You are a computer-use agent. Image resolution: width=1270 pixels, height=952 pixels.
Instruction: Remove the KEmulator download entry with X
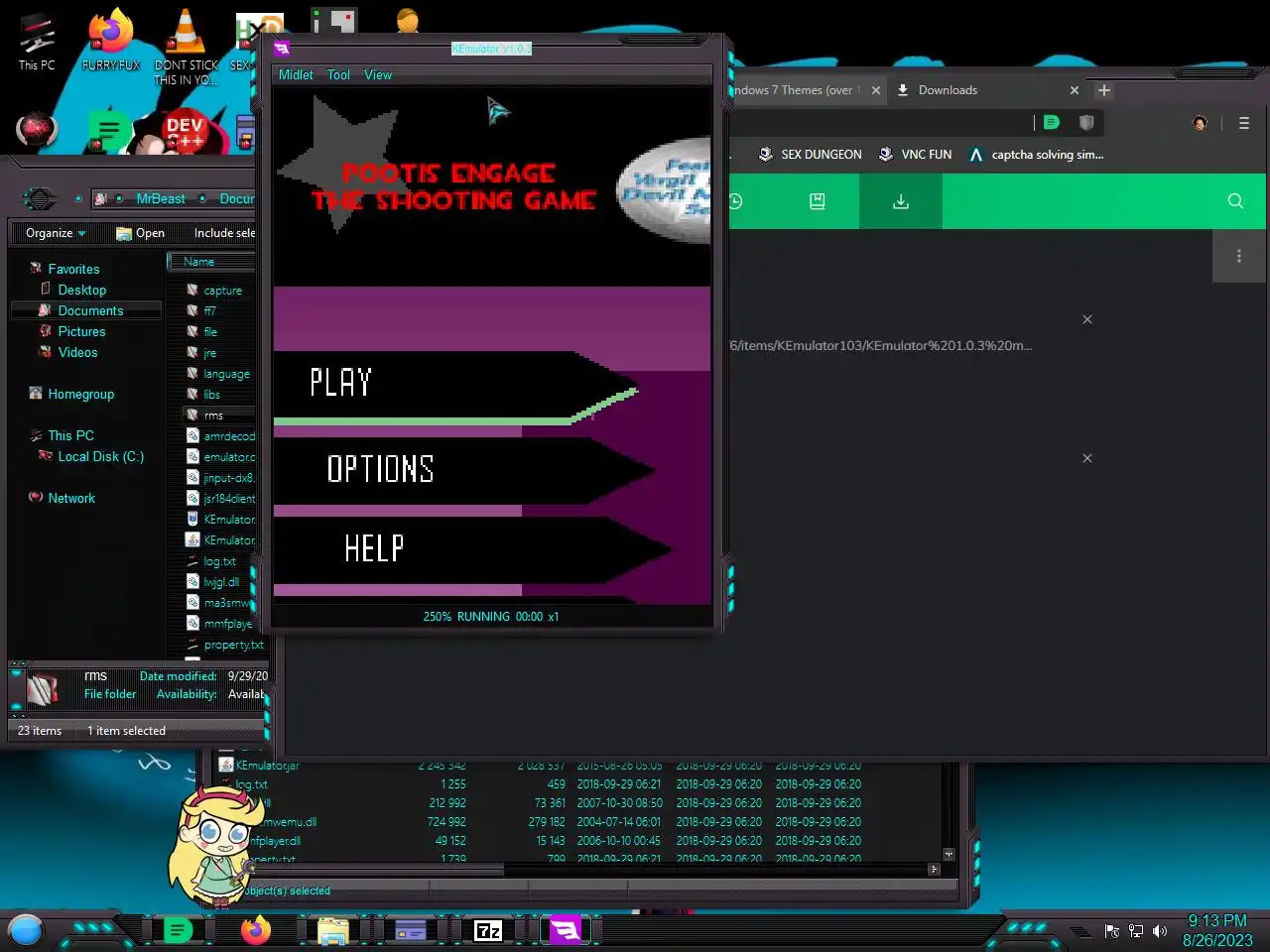[x=1087, y=319]
